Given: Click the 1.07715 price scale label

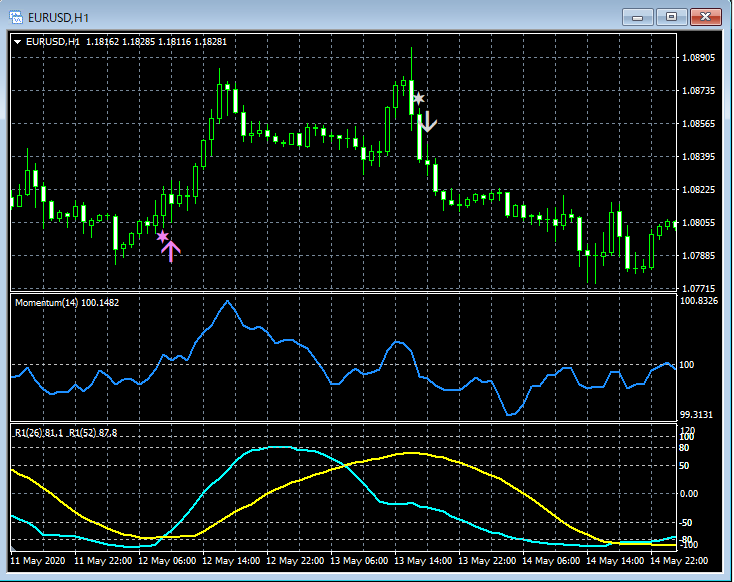Looking at the screenshot, I should pyautogui.click(x=698, y=289).
